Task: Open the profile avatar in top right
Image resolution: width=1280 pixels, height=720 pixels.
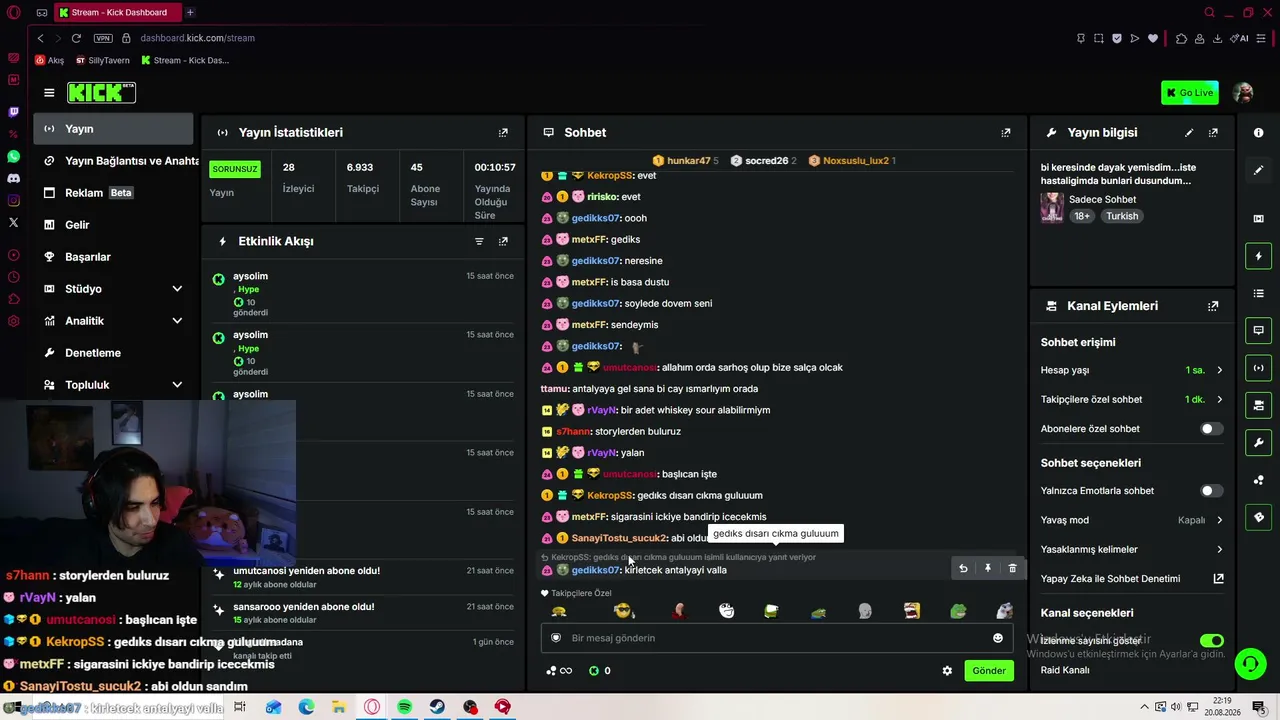Action: coord(1243,93)
